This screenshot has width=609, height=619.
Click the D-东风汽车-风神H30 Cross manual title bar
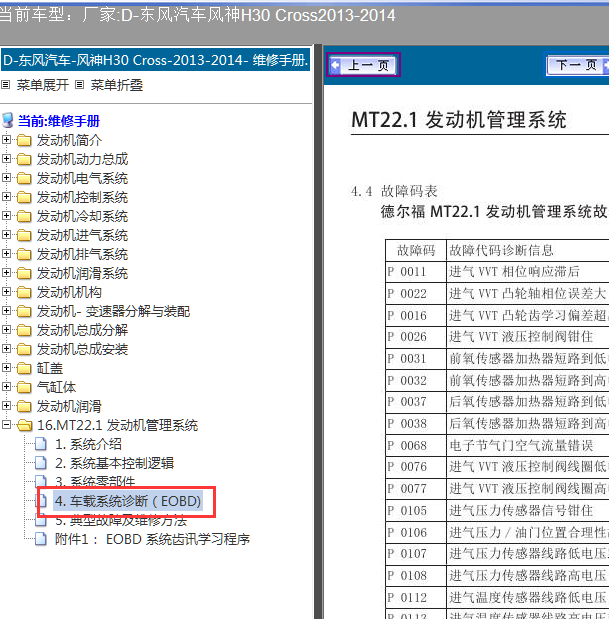pyautogui.click(x=156, y=60)
